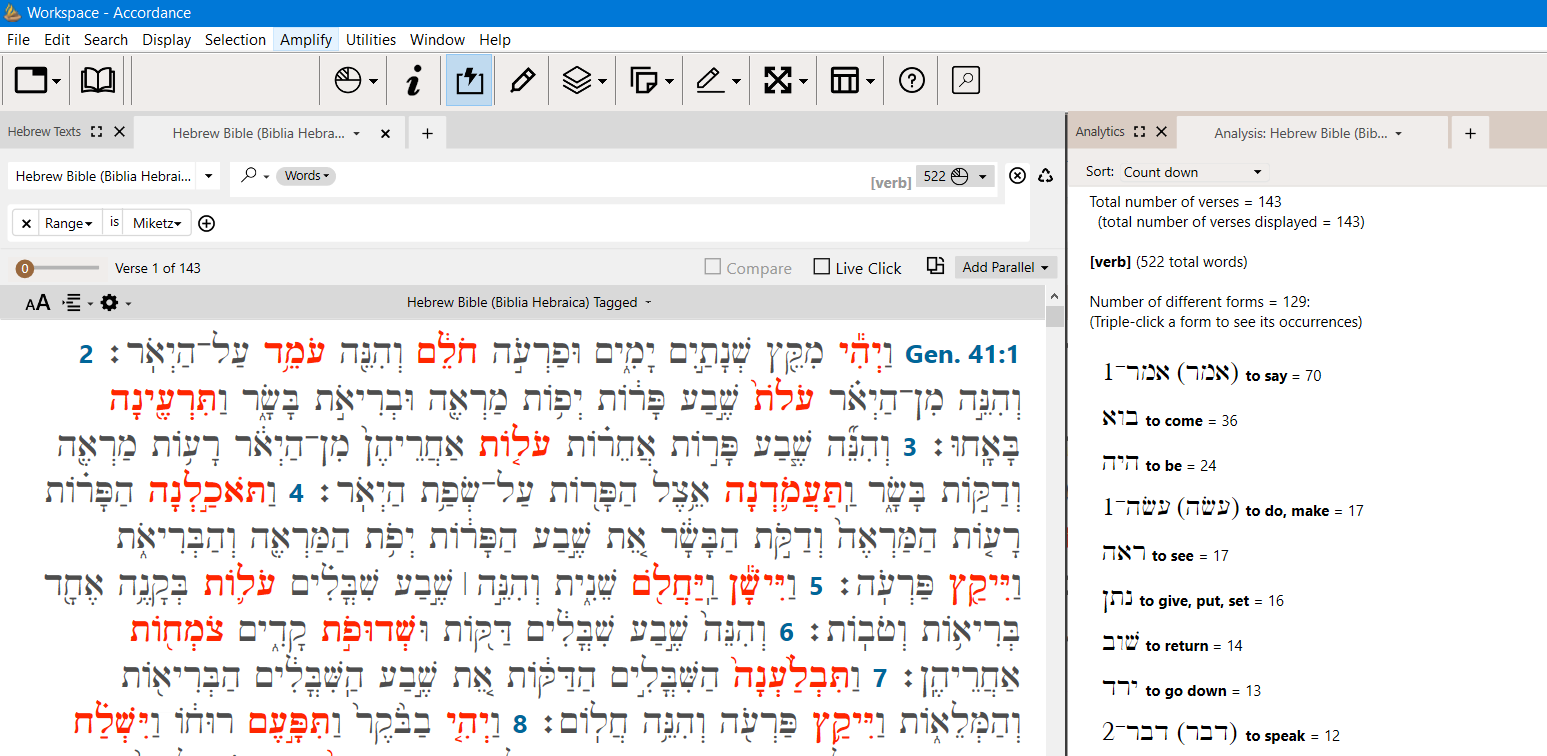Open the Amplify menu

coord(306,40)
